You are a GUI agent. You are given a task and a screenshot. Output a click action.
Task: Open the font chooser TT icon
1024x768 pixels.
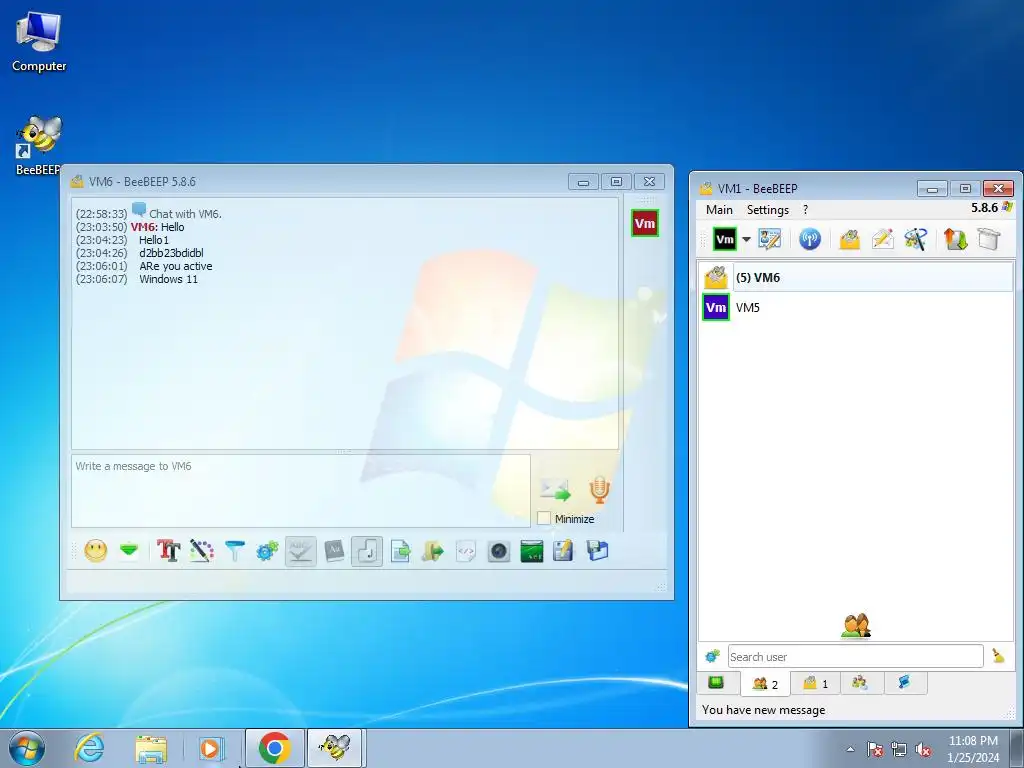click(168, 551)
